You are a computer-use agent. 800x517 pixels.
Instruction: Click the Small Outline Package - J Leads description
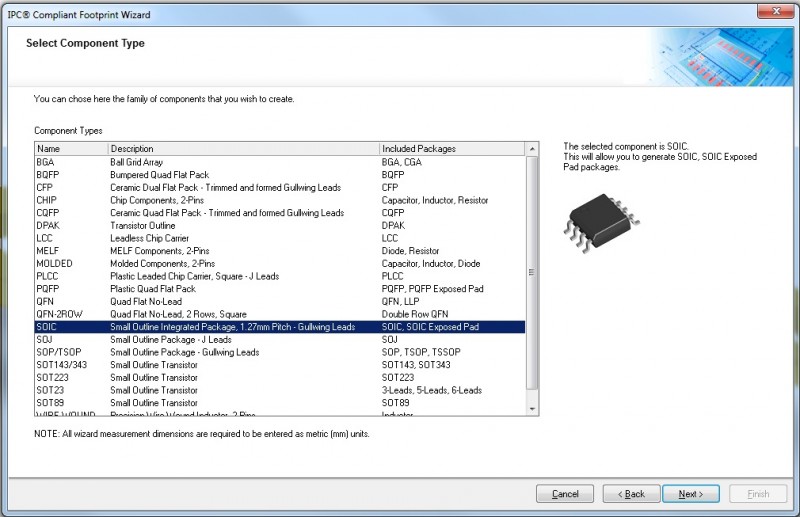pyautogui.click(x=171, y=339)
